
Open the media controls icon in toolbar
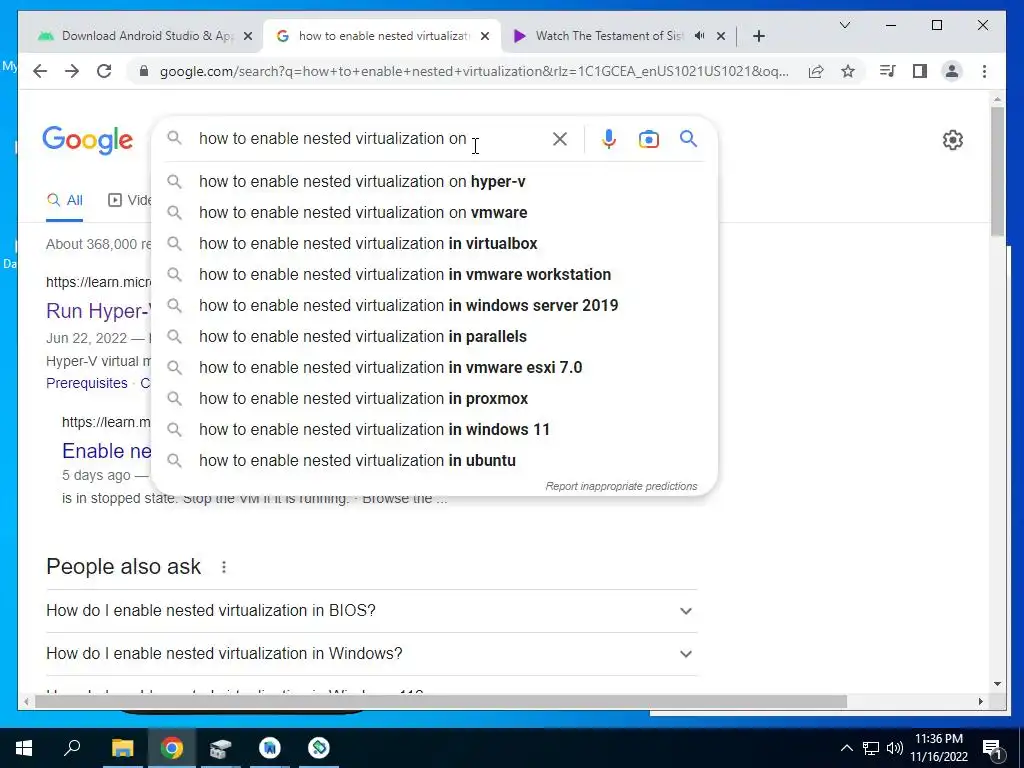pyautogui.click(x=888, y=71)
